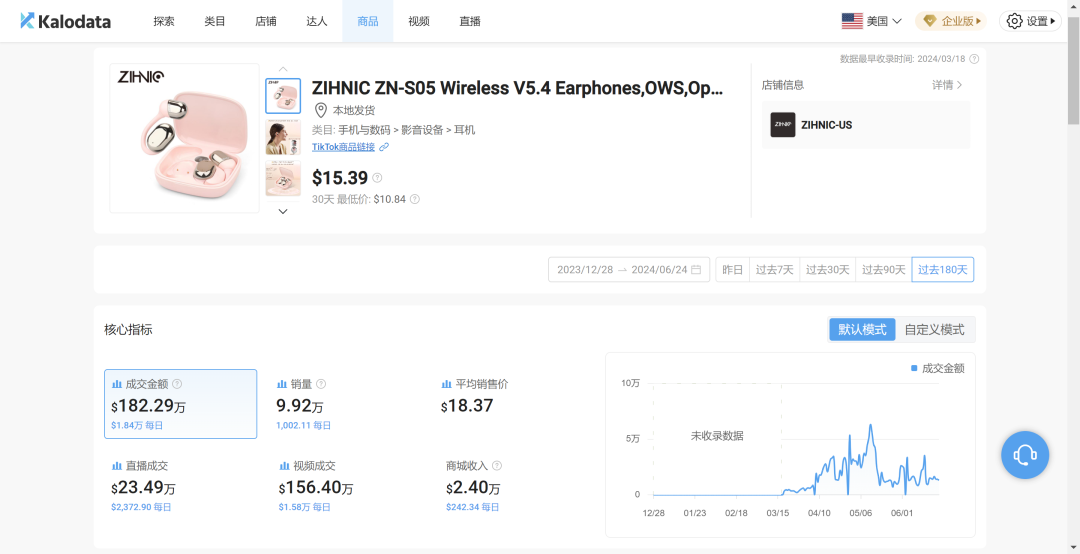The image size is (1080, 554).
Task: Click the ZIHNIC-US store logo icon
Action: coord(782,125)
